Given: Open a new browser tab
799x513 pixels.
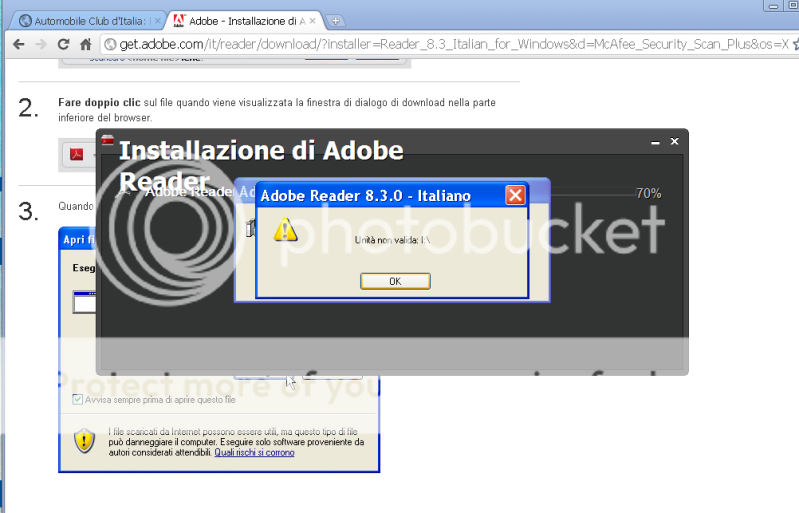Looking at the screenshot, I should tap(336, 20).
